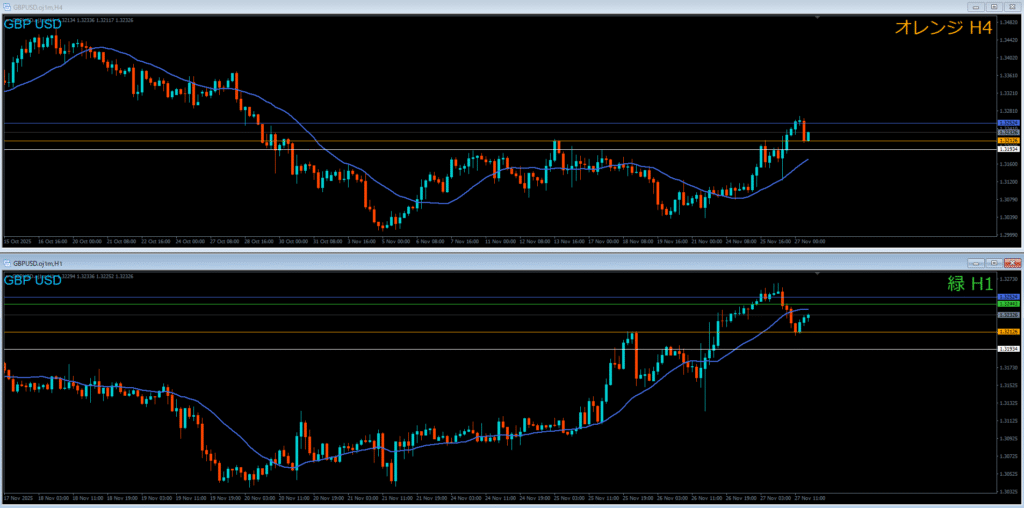Click 1.31325 on the H1 price axis
The image size is (1024, 508).
1009,403
